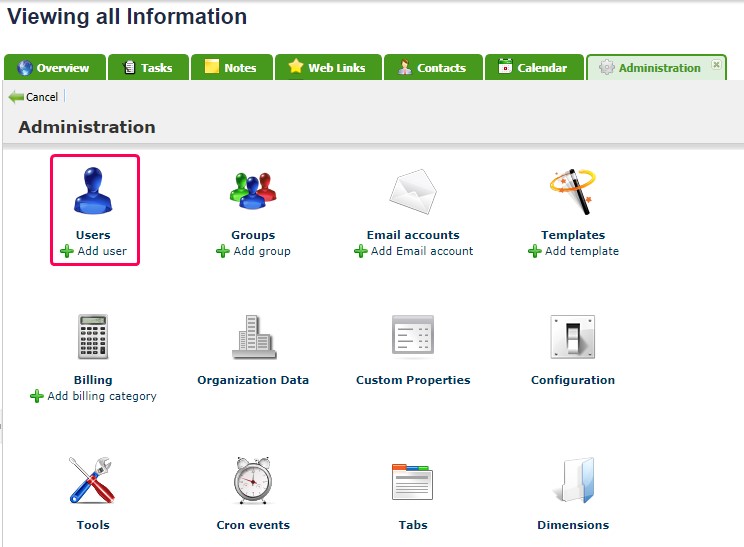Open the Users text link
Image resolution: width=744 pixels, height=547 pixels.
[93, 235]
